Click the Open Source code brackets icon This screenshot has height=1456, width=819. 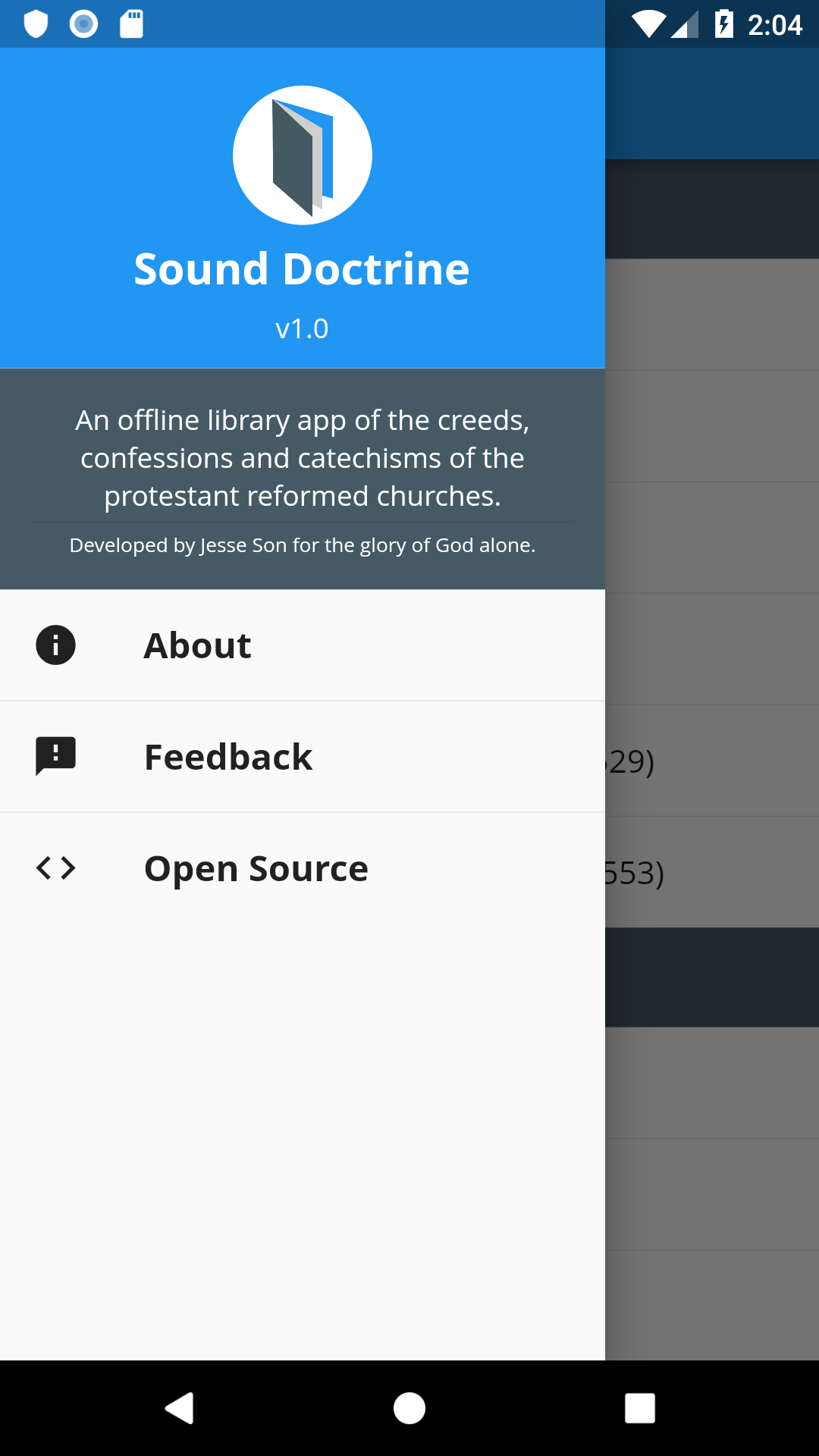tap(55, 868)
